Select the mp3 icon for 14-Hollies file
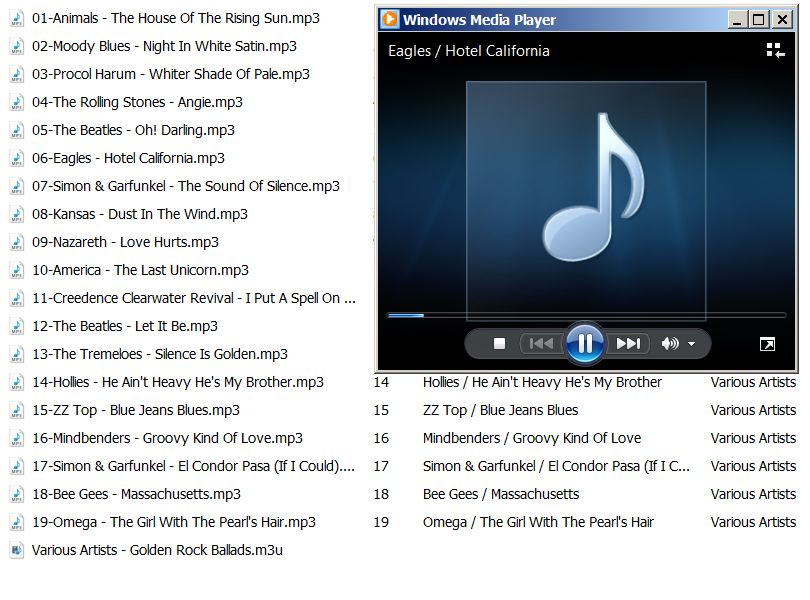The image size is (810, 600). (17, 381)
